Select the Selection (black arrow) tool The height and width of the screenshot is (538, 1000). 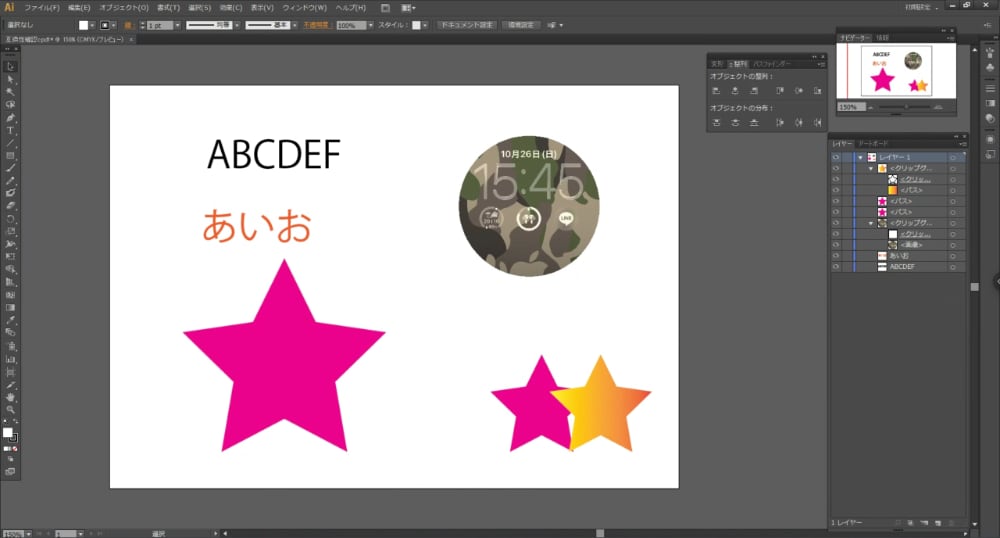pyautogui.click(x=11, y=66)
